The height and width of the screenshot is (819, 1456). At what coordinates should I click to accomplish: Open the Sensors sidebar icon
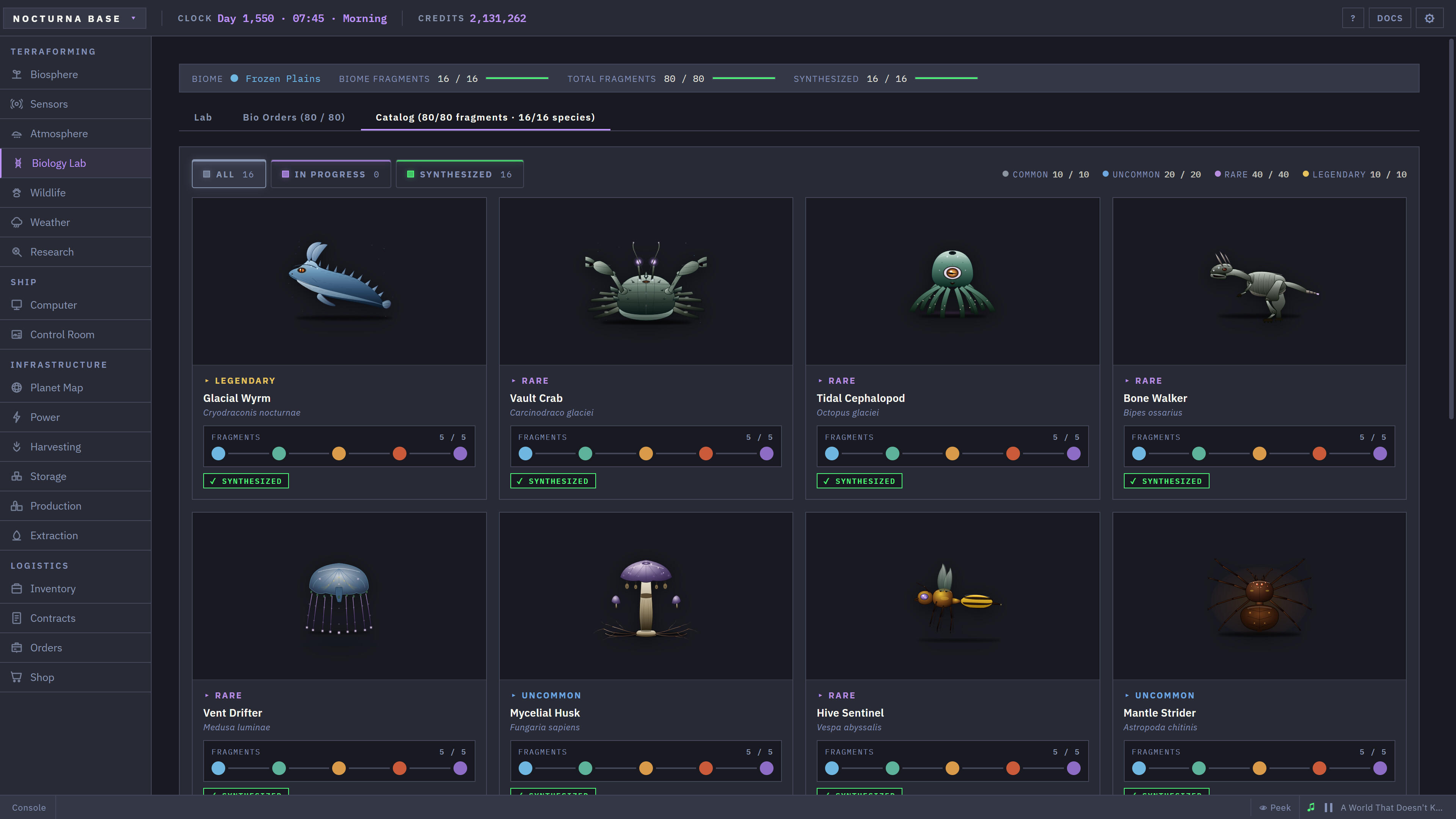tap(17, 104)
